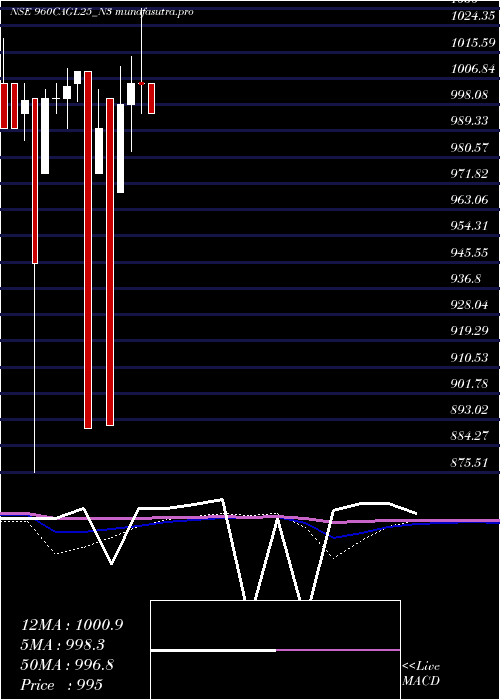Click the 910.53 price axis label

pyautogui.click(x=469, y=358)
